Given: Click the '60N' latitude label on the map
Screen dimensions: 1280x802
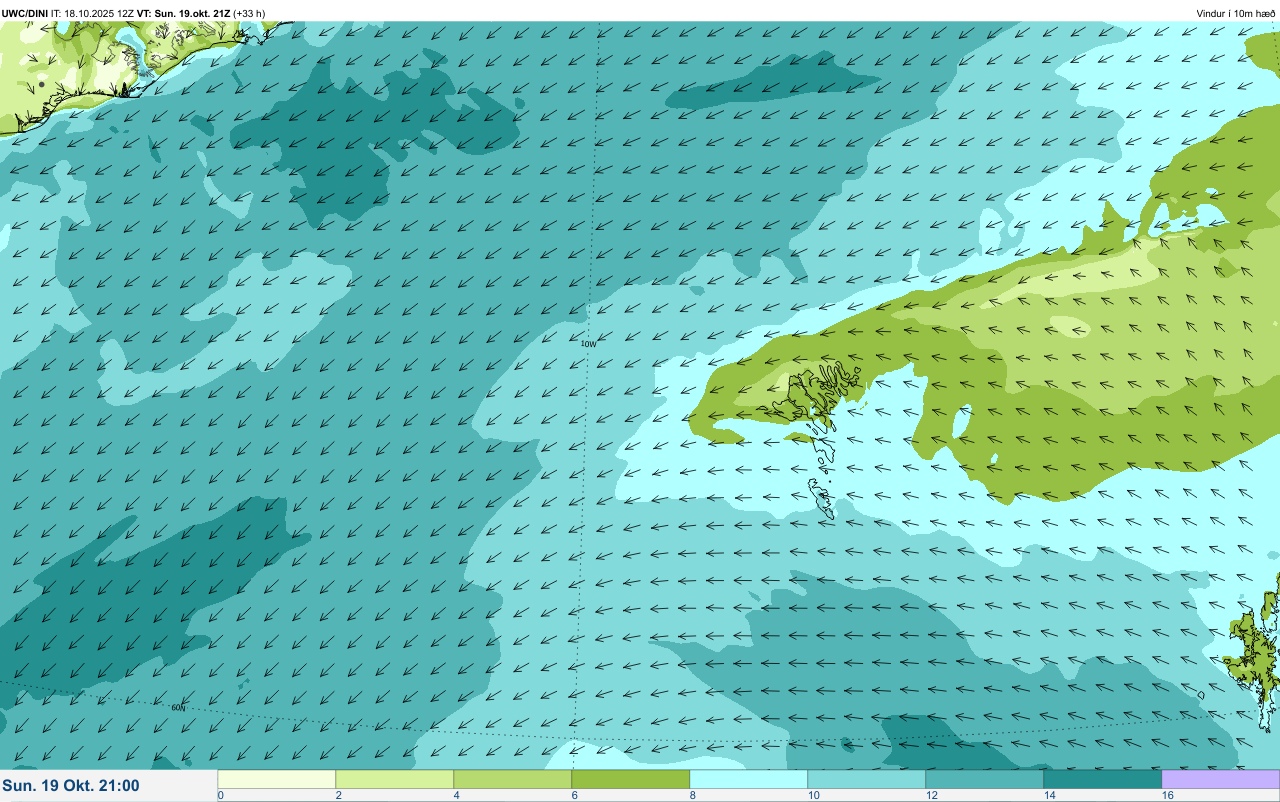Looking at the screenshot, I should click(x=179, y=708).
